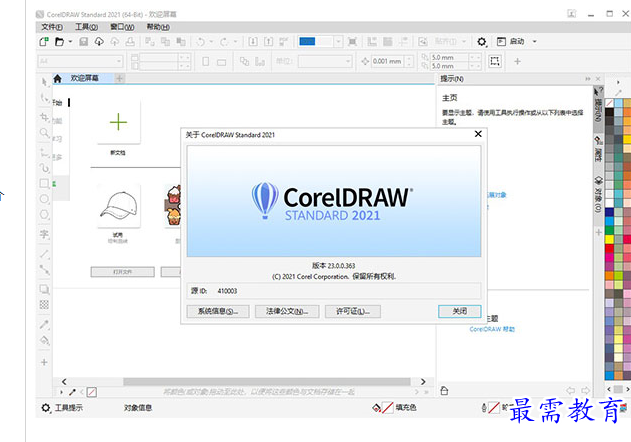Select the Zoom magnifier tool
Viewport: 631px width, 442px height.
click(x=44, y=133)
